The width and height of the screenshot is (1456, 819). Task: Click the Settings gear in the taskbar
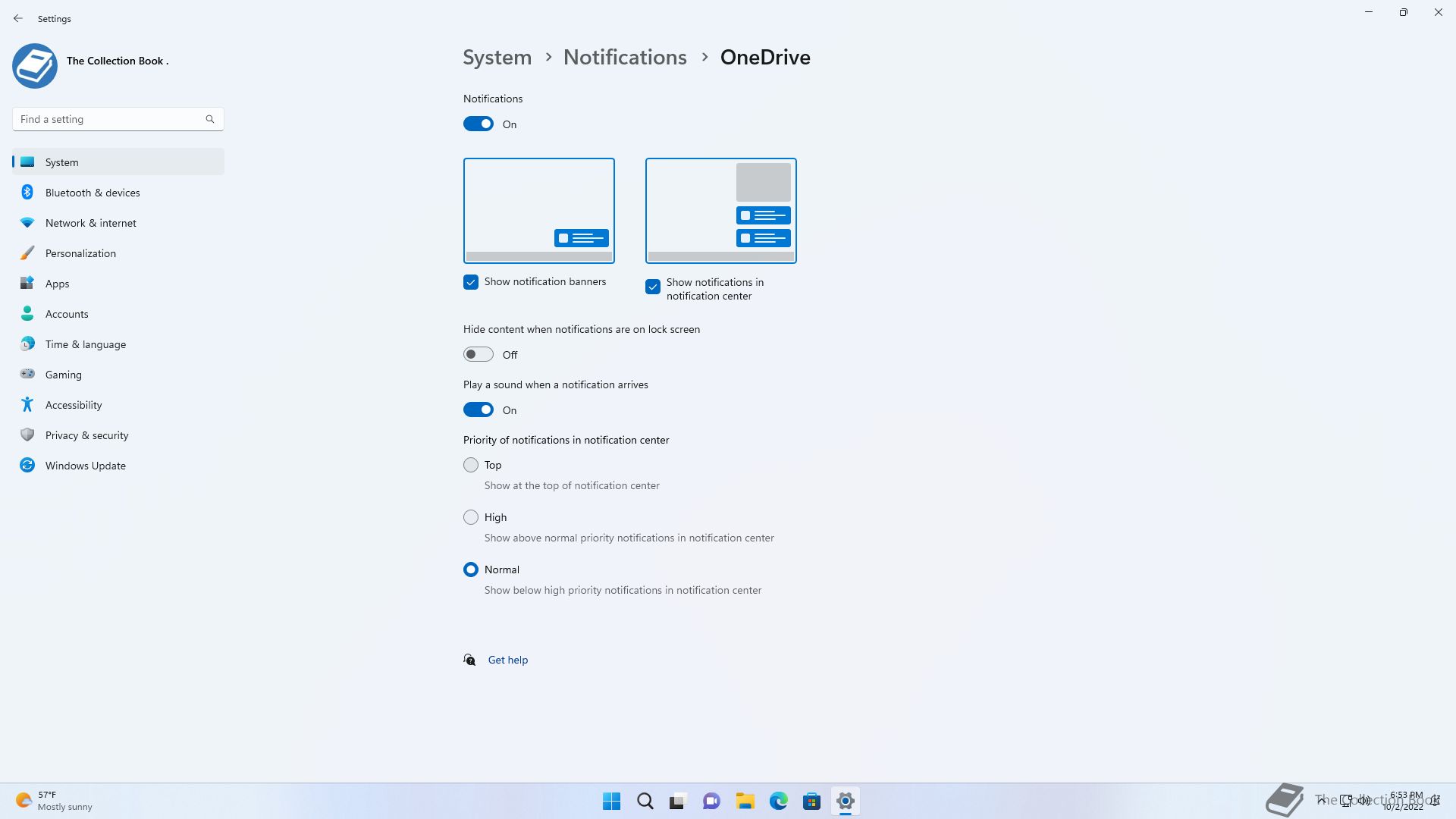tap(845, 801)
